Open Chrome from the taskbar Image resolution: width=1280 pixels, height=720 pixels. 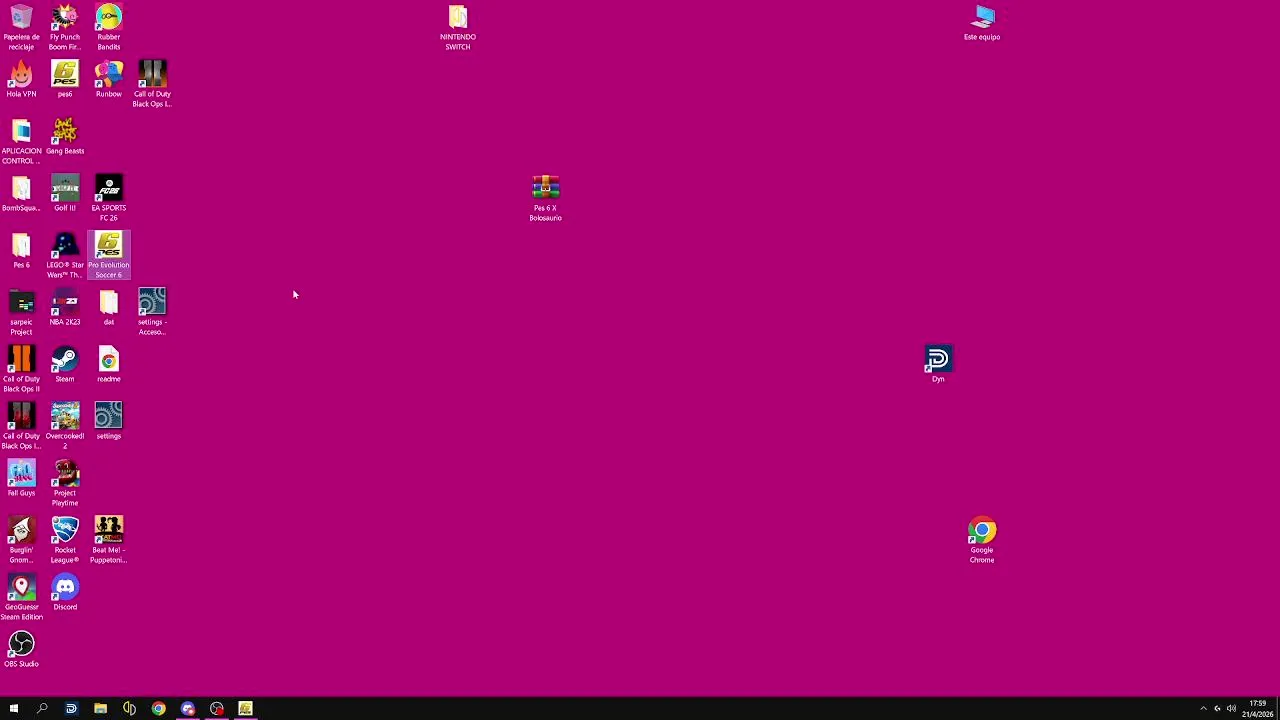coord(158,708)
